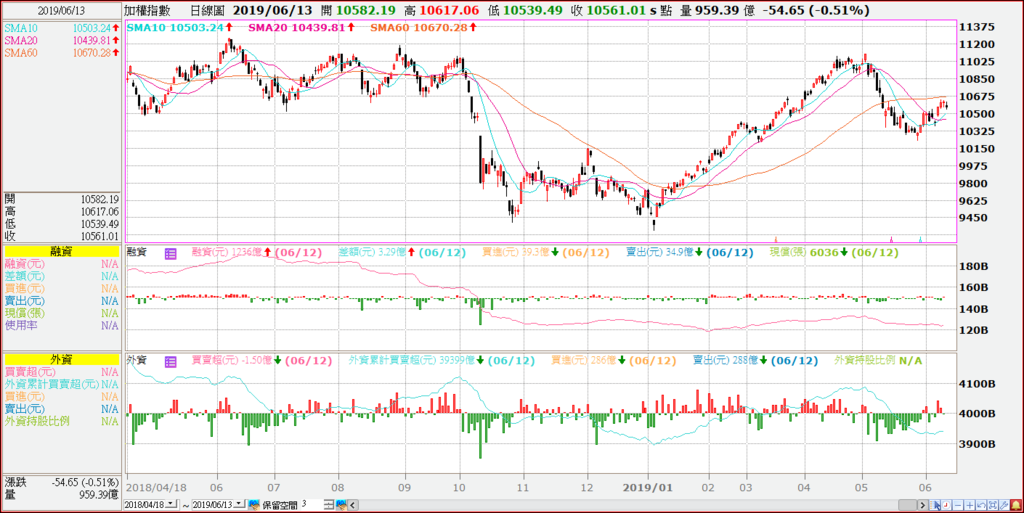The width and height of the screenshot is (1024, 513).
Task: Click SMA60 legend in chart header
Action: (426, 27)
